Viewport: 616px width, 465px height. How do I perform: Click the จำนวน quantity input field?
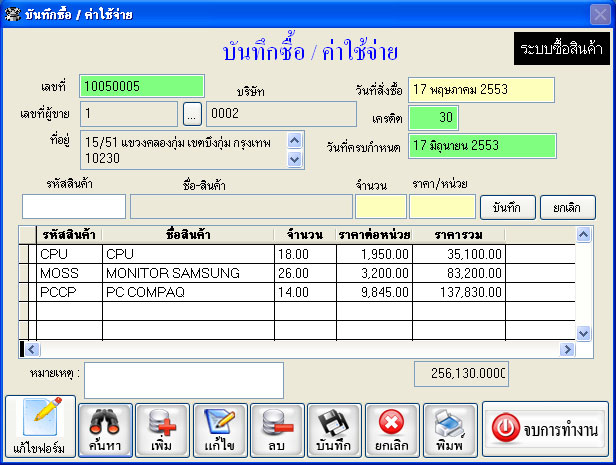point(381,206)
